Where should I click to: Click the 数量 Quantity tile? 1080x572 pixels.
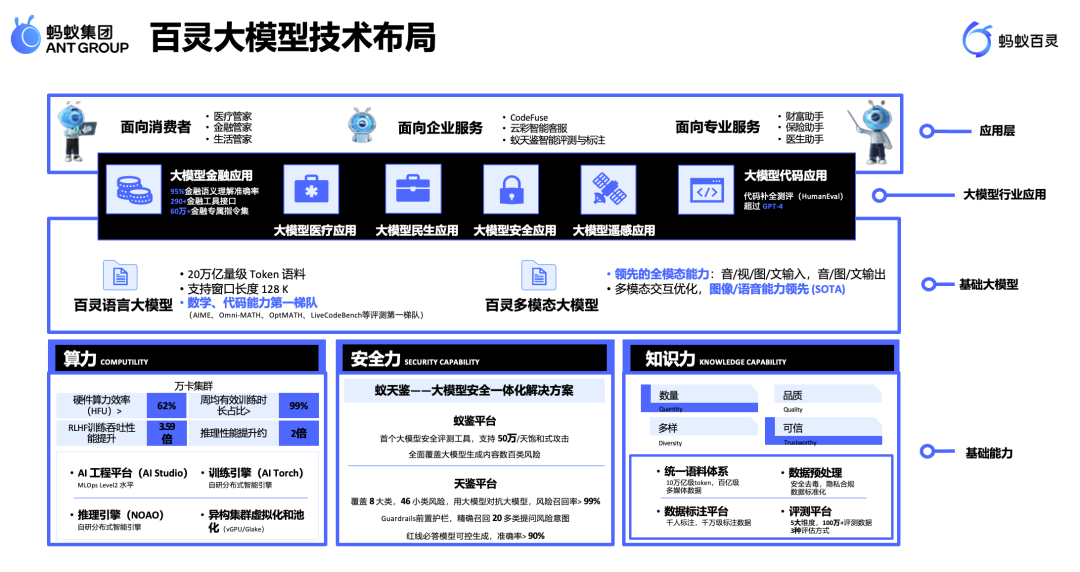[x=699, y=399]
